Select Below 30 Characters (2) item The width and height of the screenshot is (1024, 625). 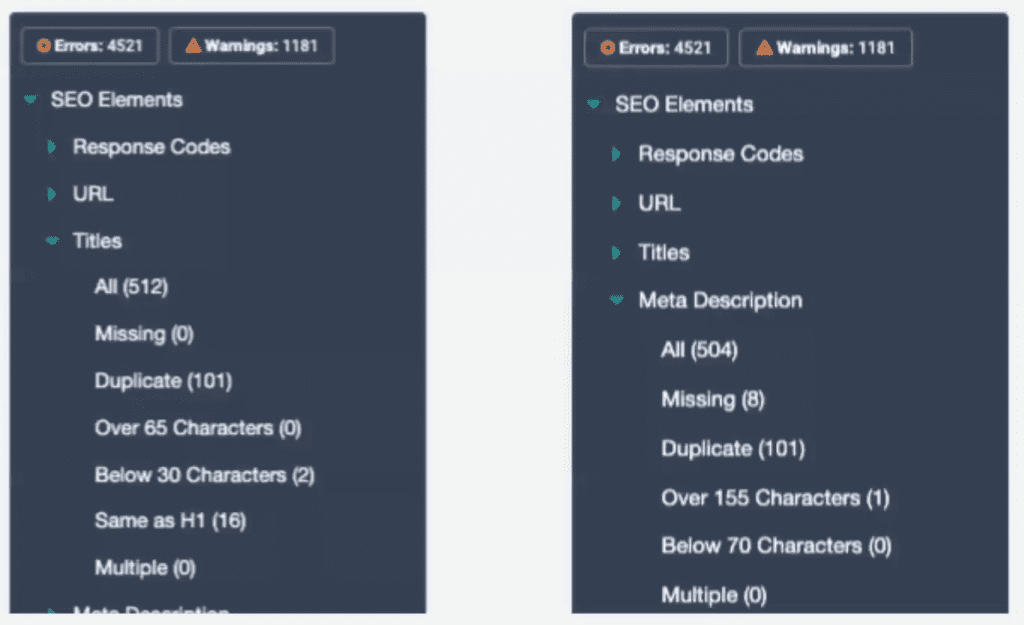click(204, 475)
